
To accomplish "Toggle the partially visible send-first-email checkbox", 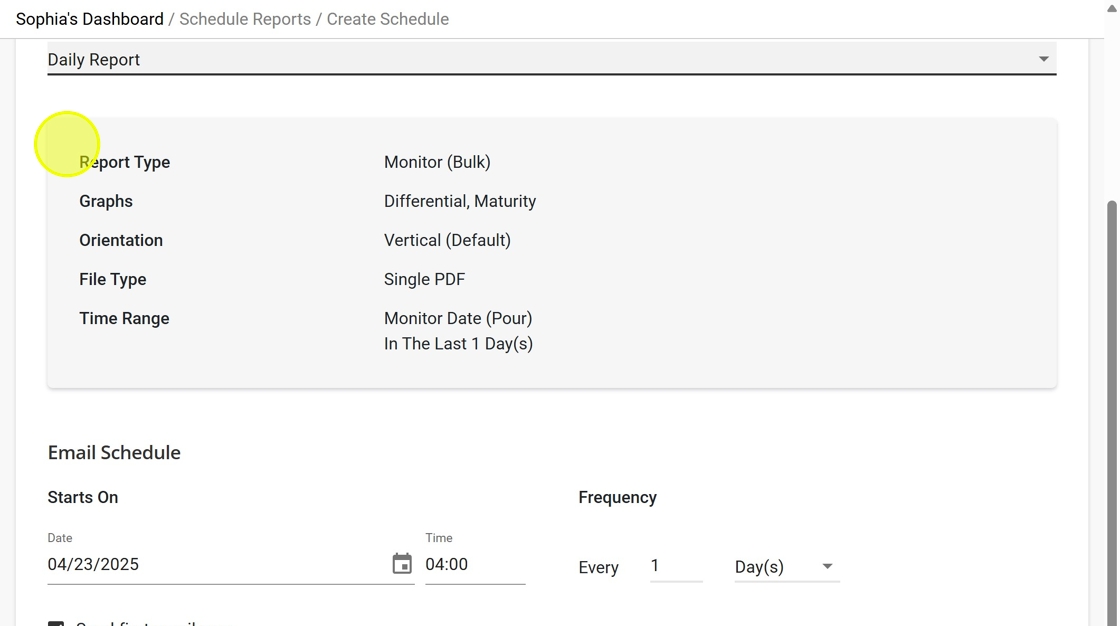I will click(56, 622).
